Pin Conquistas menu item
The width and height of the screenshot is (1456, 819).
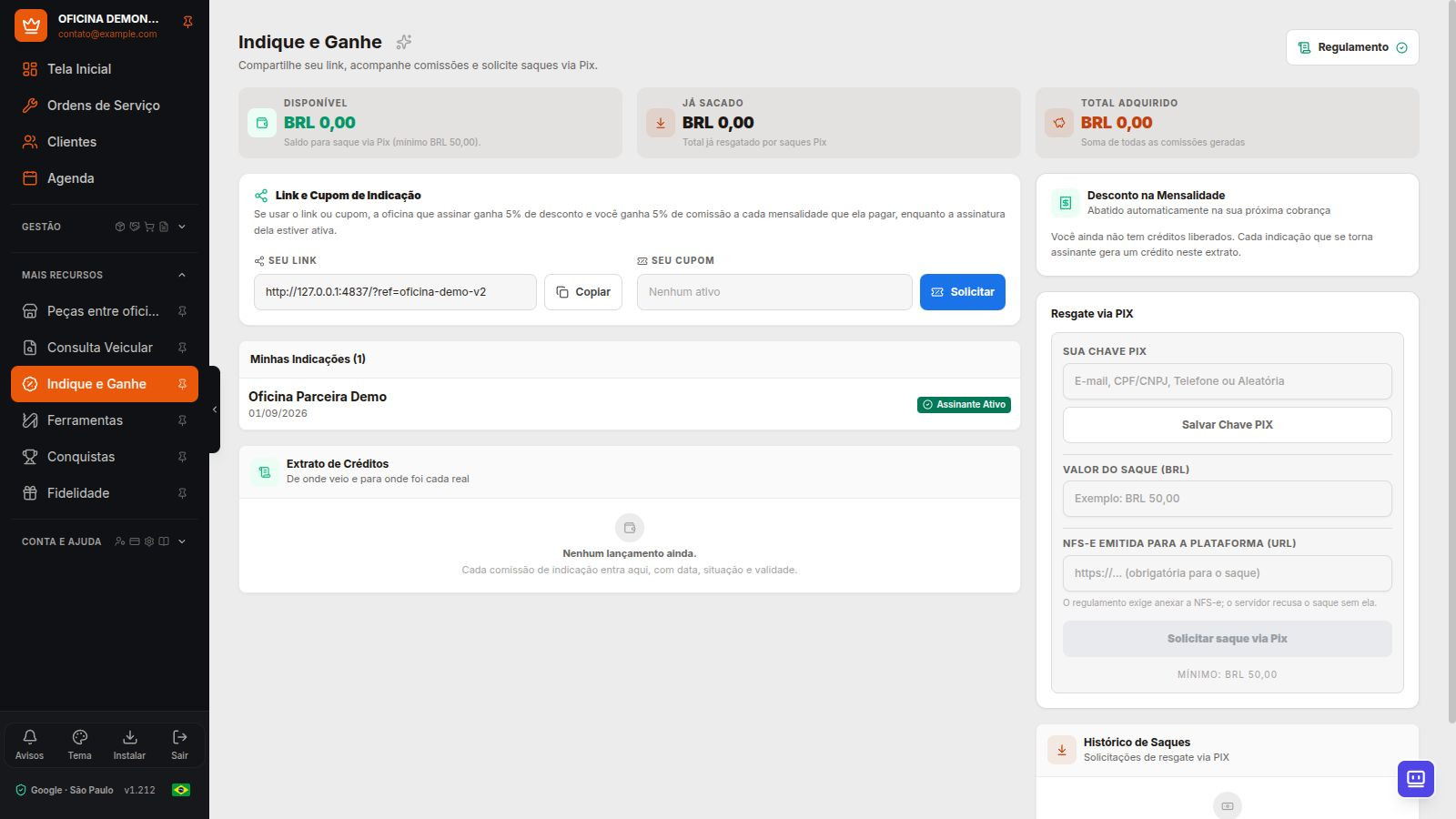[x=182, y=457]
